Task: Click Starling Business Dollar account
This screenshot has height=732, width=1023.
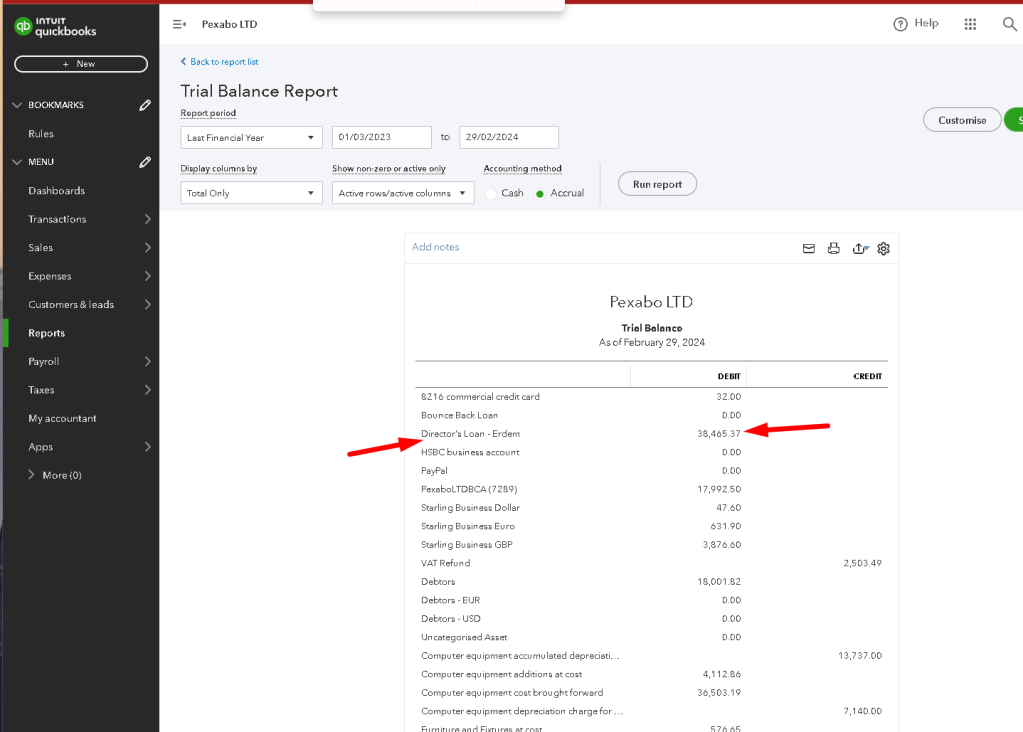Action: point(470,508)
